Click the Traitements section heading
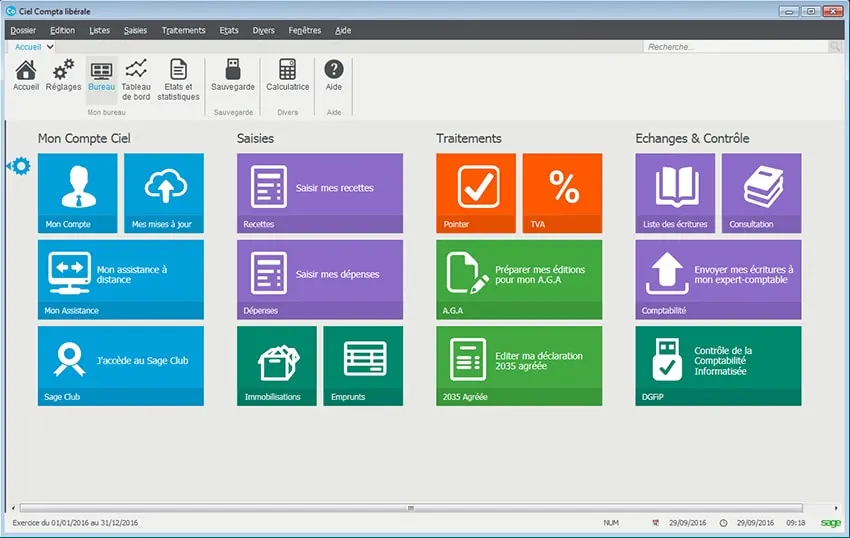Screen dimensions: 850x538 pos(469,138)
